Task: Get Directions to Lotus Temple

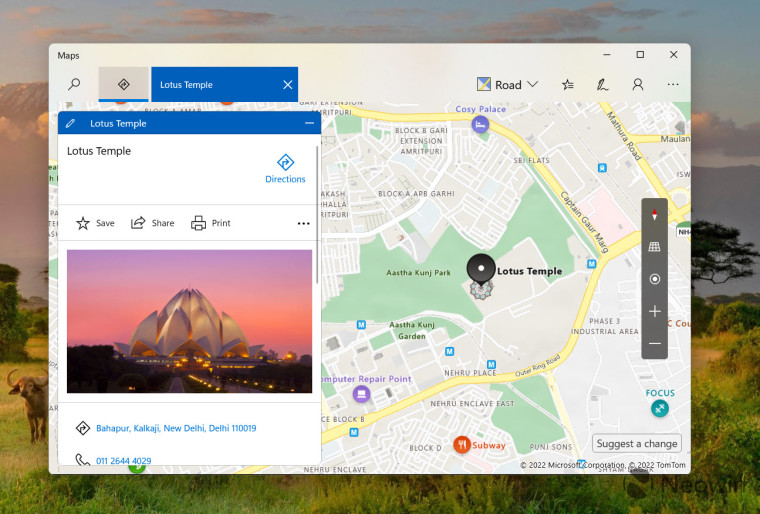Action: [285, 168]
